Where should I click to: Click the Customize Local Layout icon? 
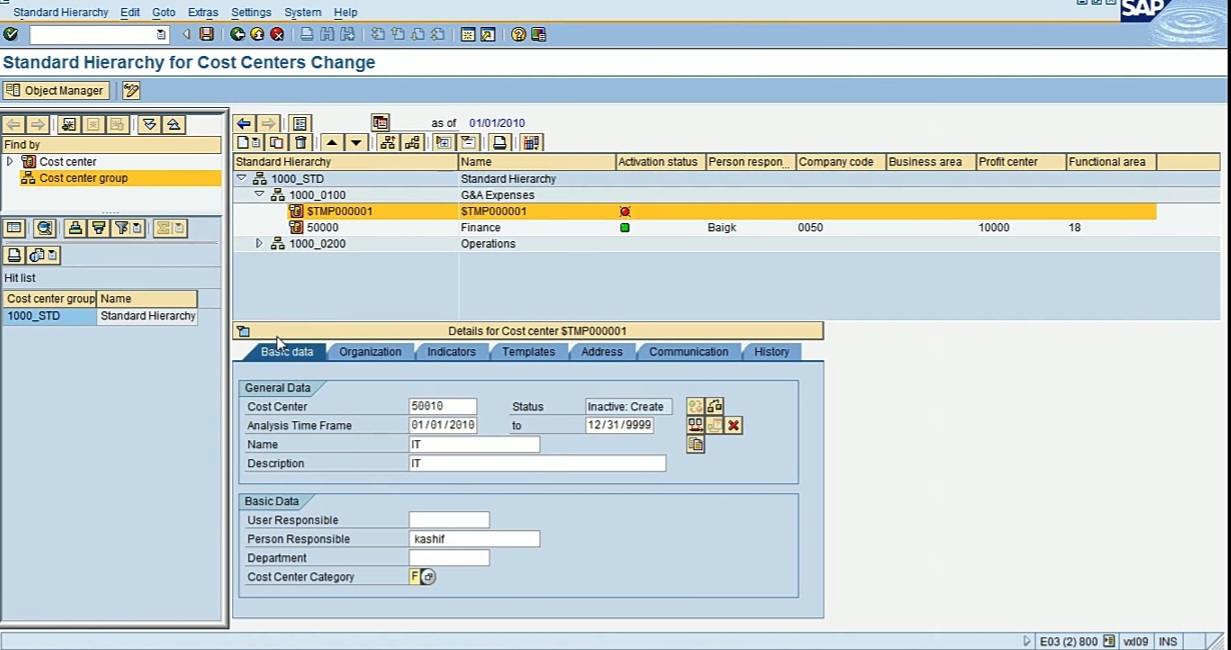[x=539, y=34]
